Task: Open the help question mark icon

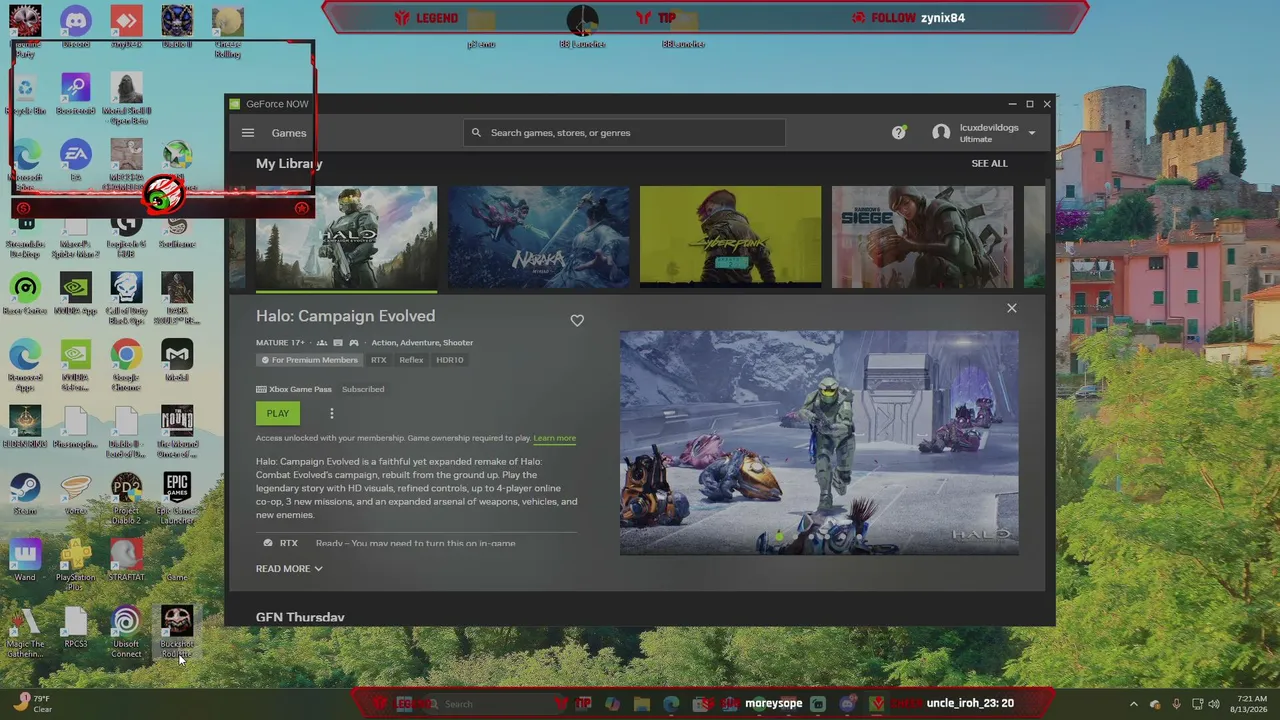Action: click(899, 132)
